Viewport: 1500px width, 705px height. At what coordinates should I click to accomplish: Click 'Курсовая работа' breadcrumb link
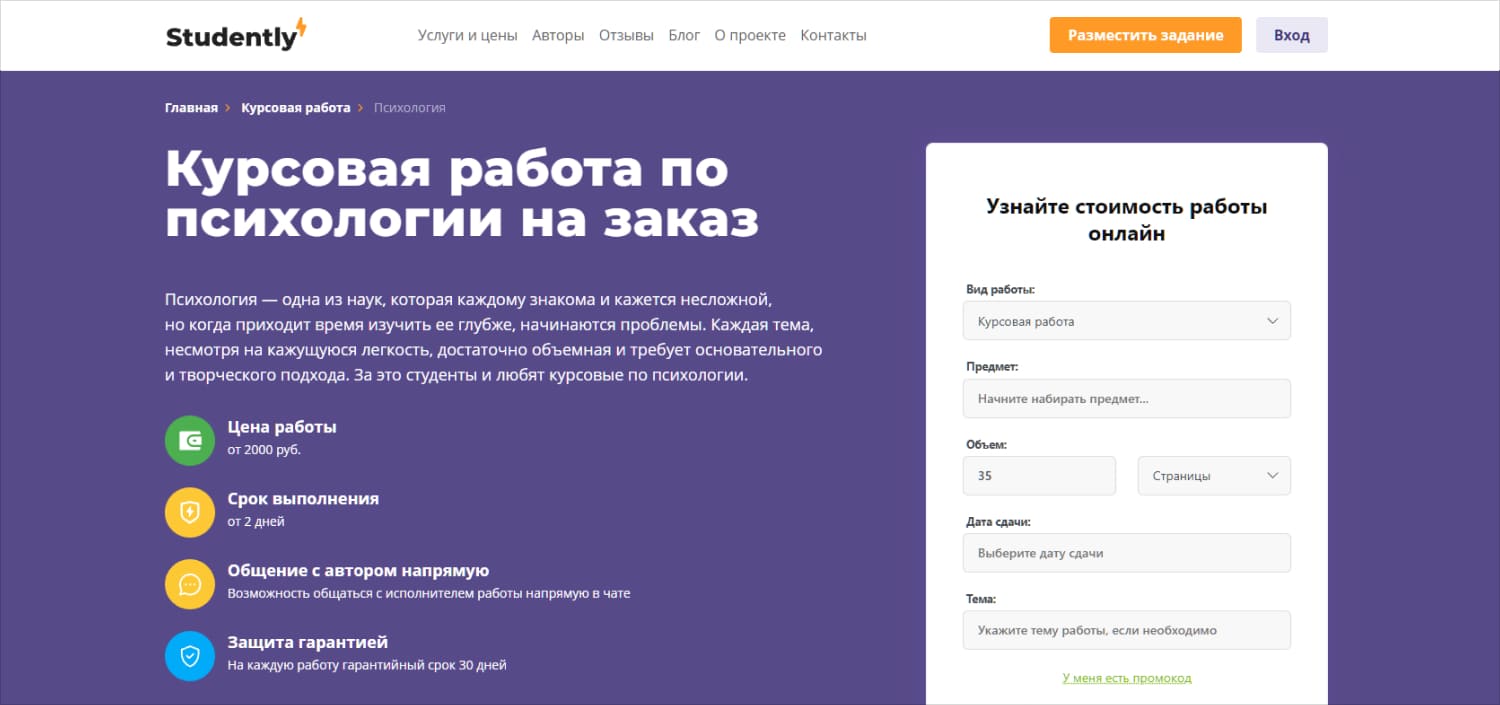[x=295, y=108]
